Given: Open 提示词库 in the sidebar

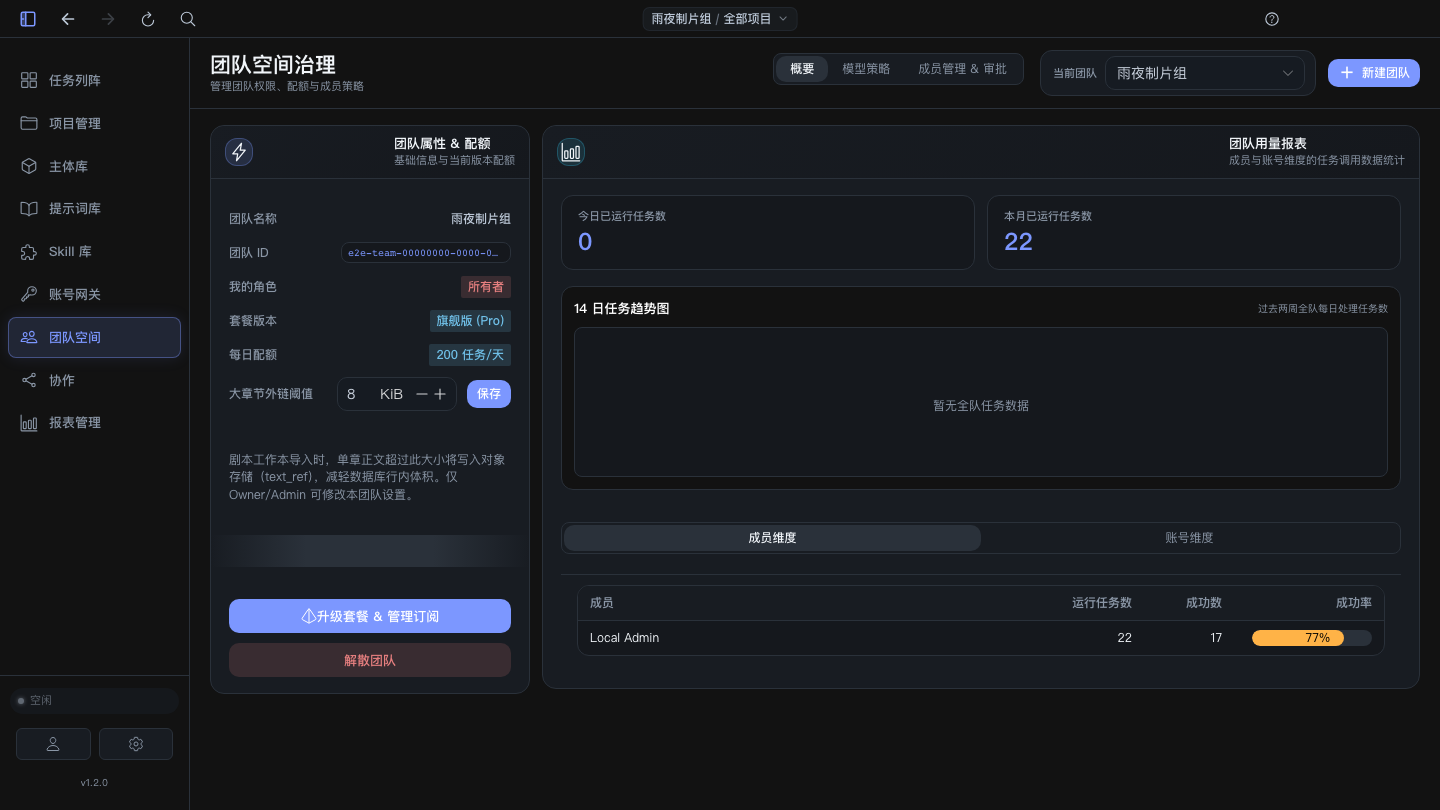Looking at the screenshot, I should (x=94, y=209).
